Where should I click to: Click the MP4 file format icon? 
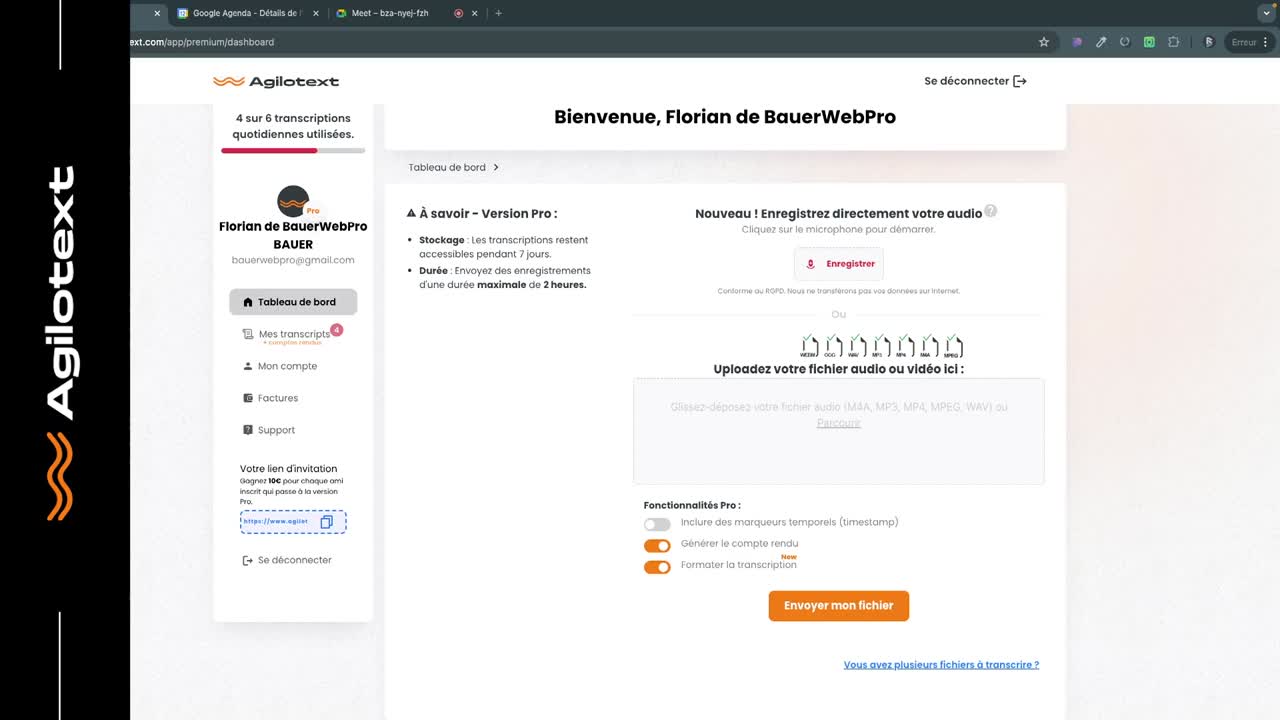click(904, 346)
